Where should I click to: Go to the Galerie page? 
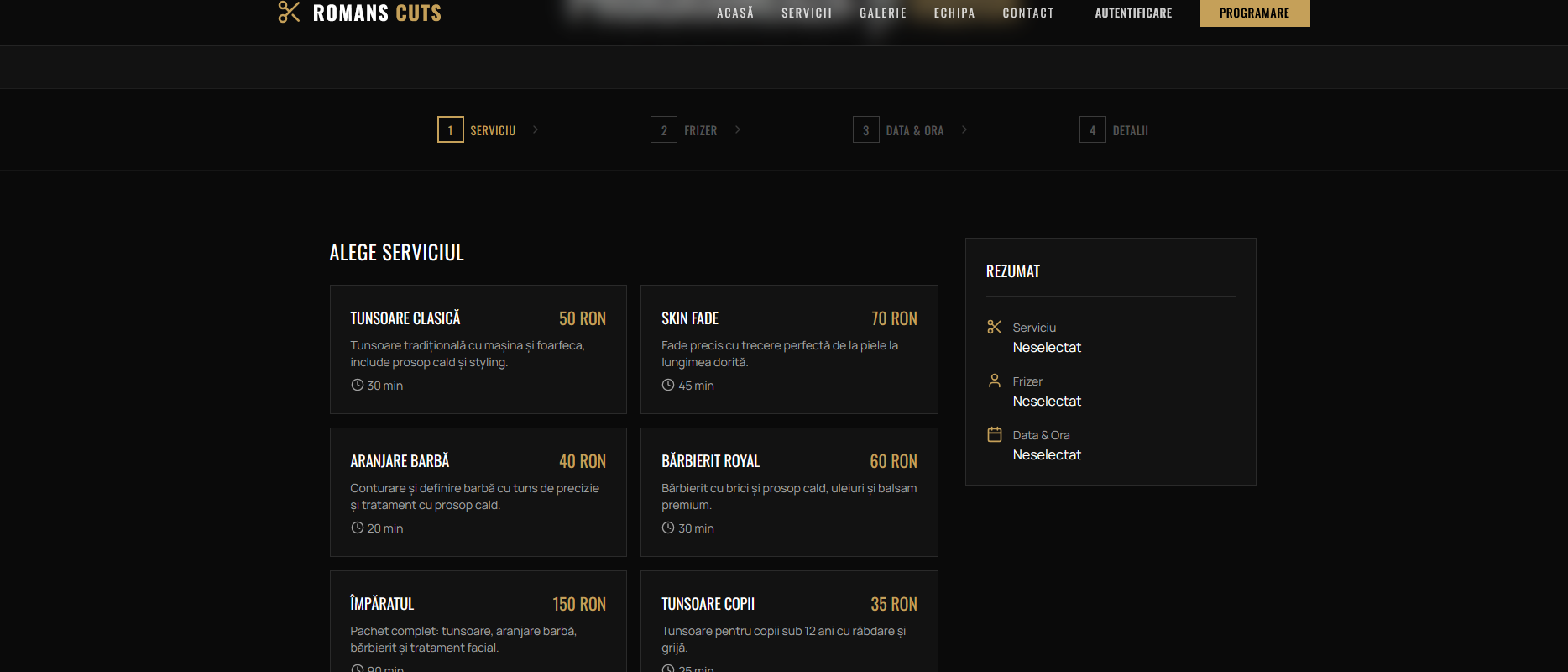coord(883,13)
